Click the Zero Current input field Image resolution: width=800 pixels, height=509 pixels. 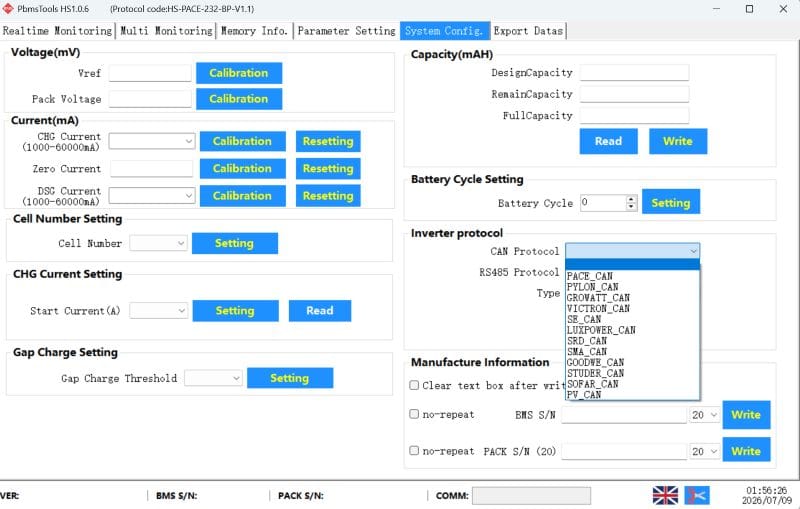(x=152, y=168)
